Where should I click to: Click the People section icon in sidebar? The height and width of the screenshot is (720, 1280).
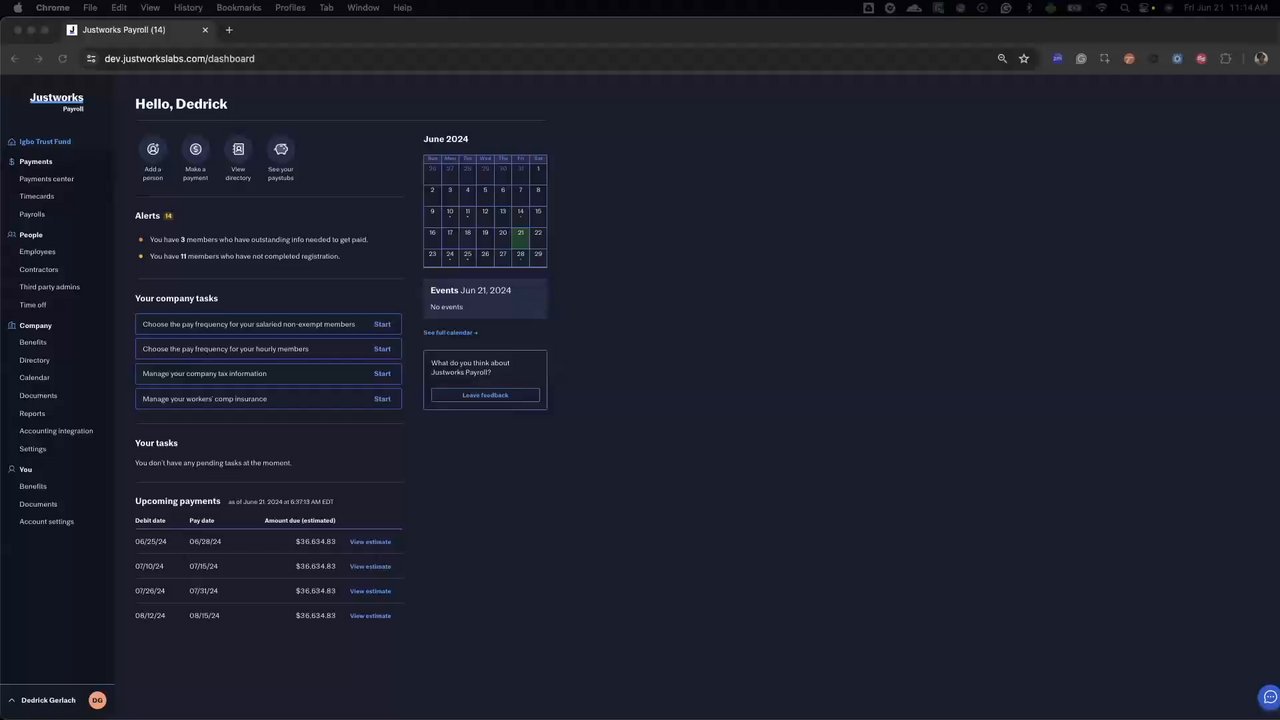pos(12,235)
